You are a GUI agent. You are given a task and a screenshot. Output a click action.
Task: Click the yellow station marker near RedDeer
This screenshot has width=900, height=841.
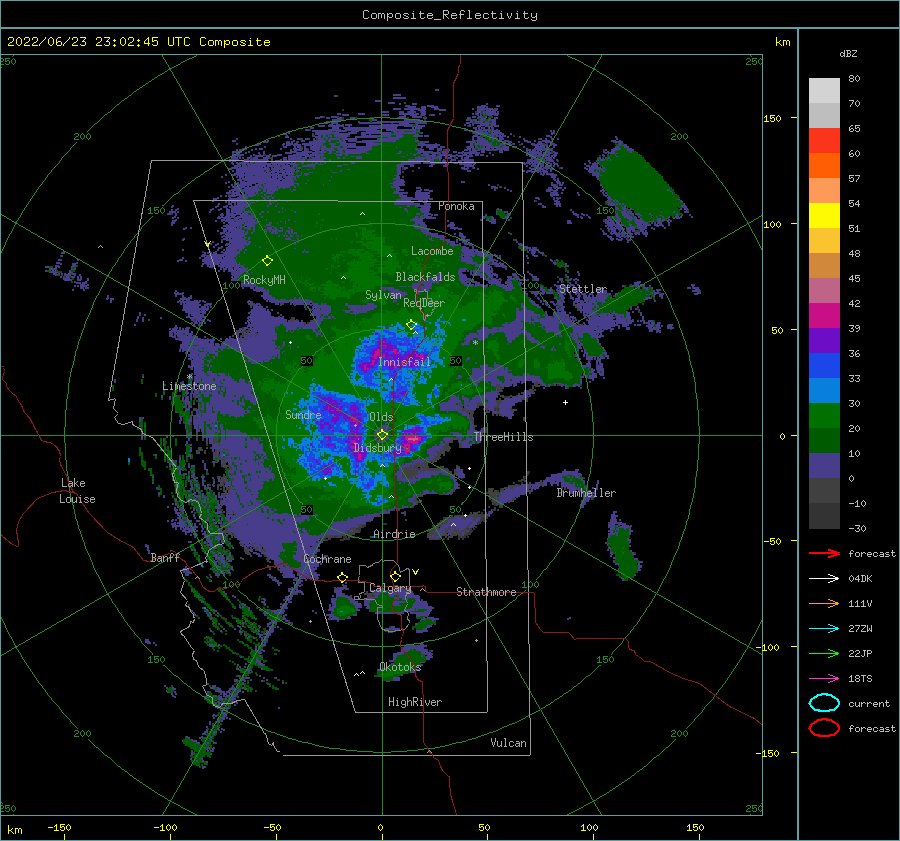click(x=412, y=325)
